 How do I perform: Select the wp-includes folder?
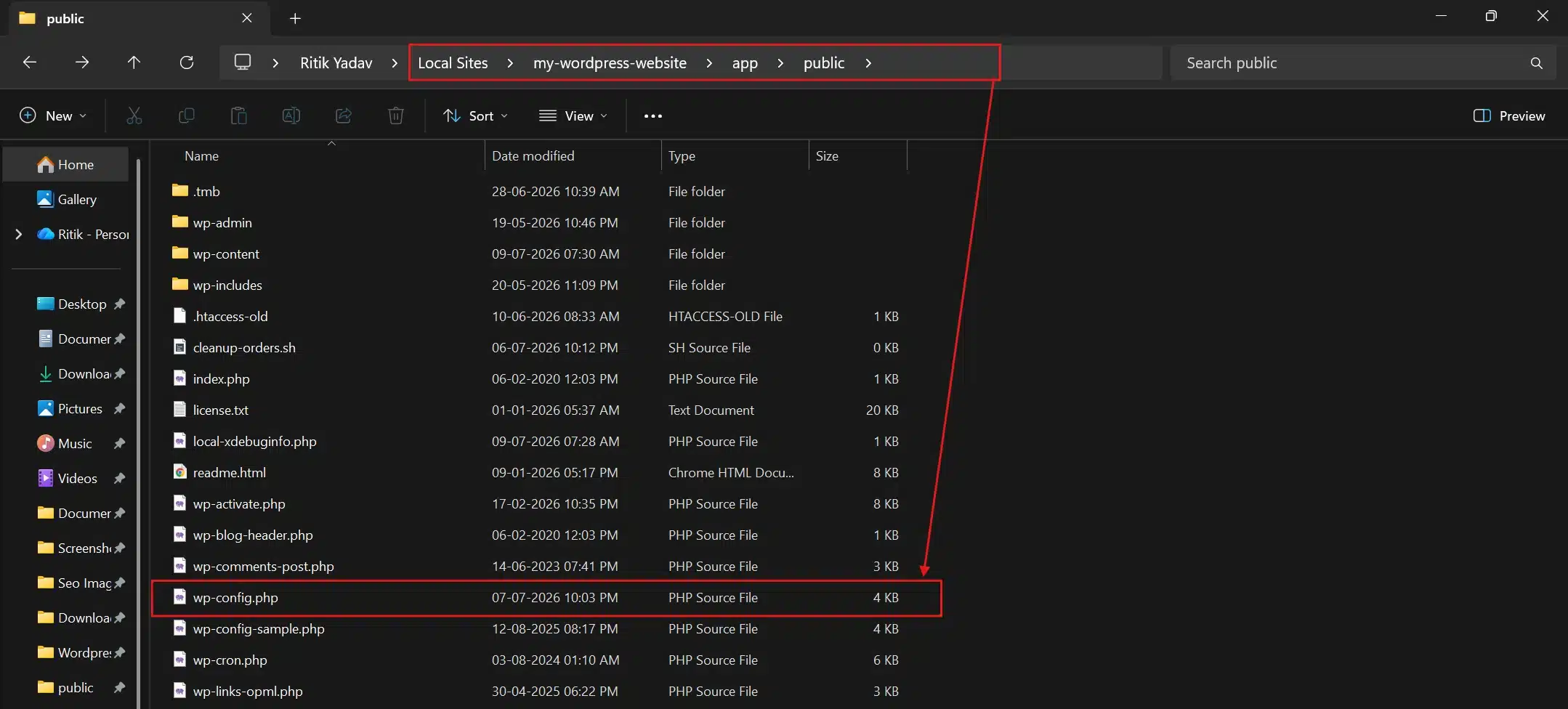click(217, 285)
